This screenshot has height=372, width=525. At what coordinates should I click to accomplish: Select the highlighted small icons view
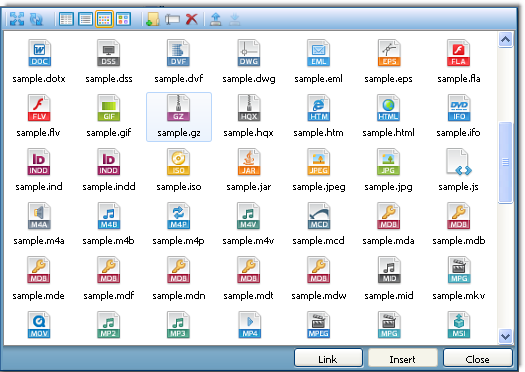(104, 19)
